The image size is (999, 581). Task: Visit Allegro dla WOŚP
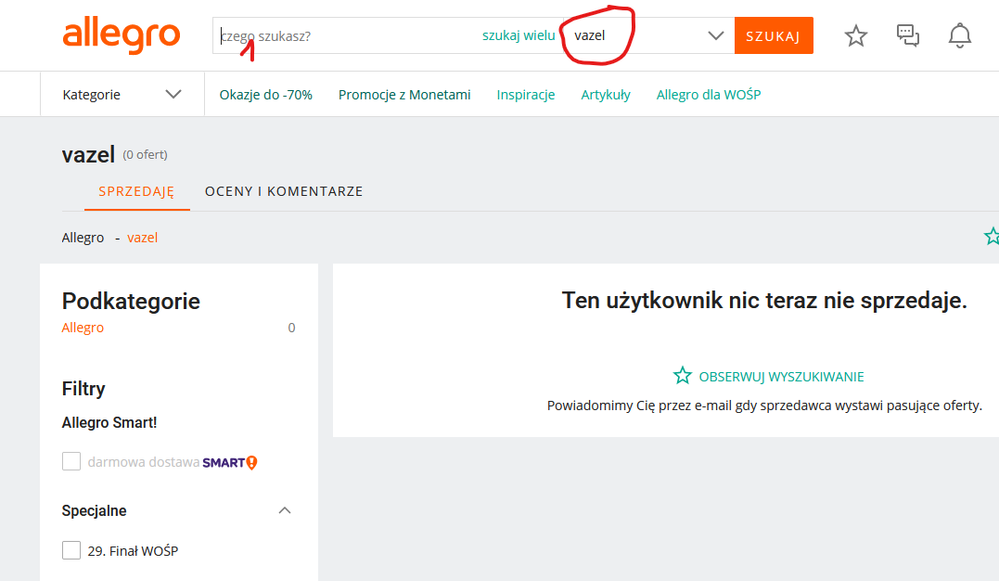click(x=708, y=93)
